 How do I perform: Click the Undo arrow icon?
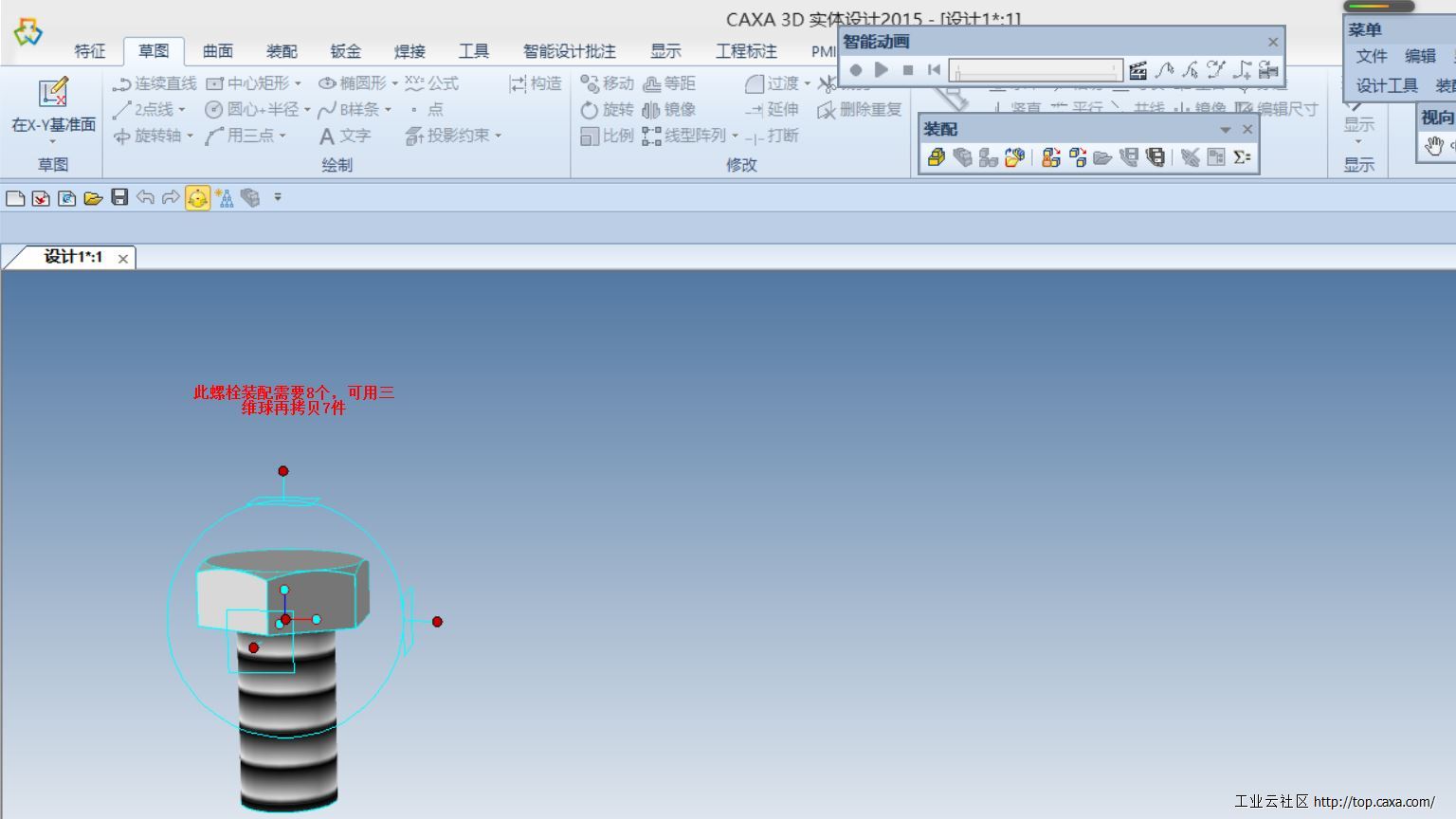(x=145, y=197)
